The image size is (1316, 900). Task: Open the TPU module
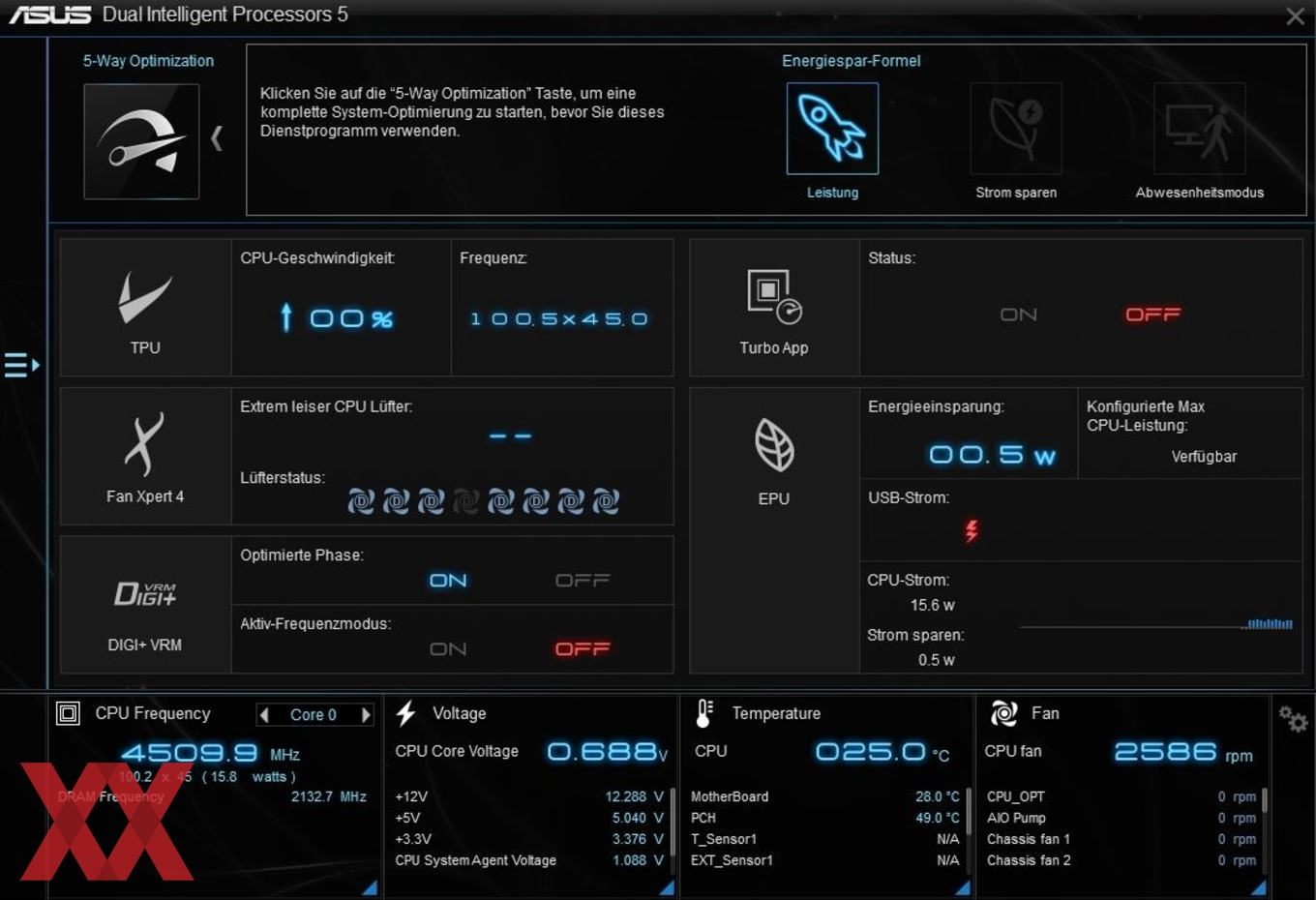click(145, 308)
